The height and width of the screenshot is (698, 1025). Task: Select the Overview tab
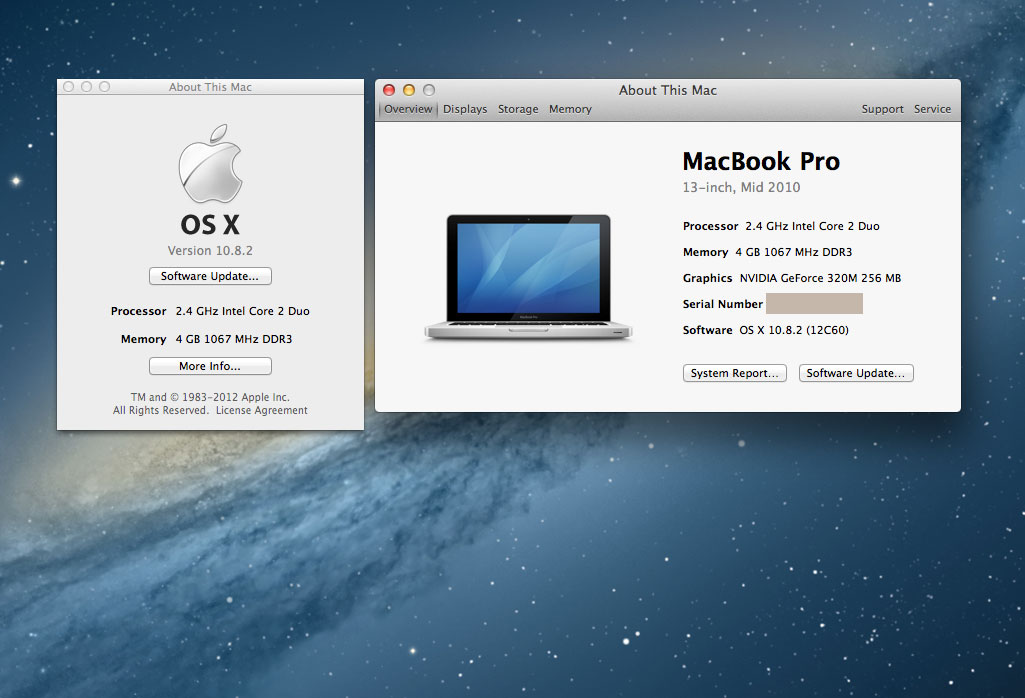[408, 109]
